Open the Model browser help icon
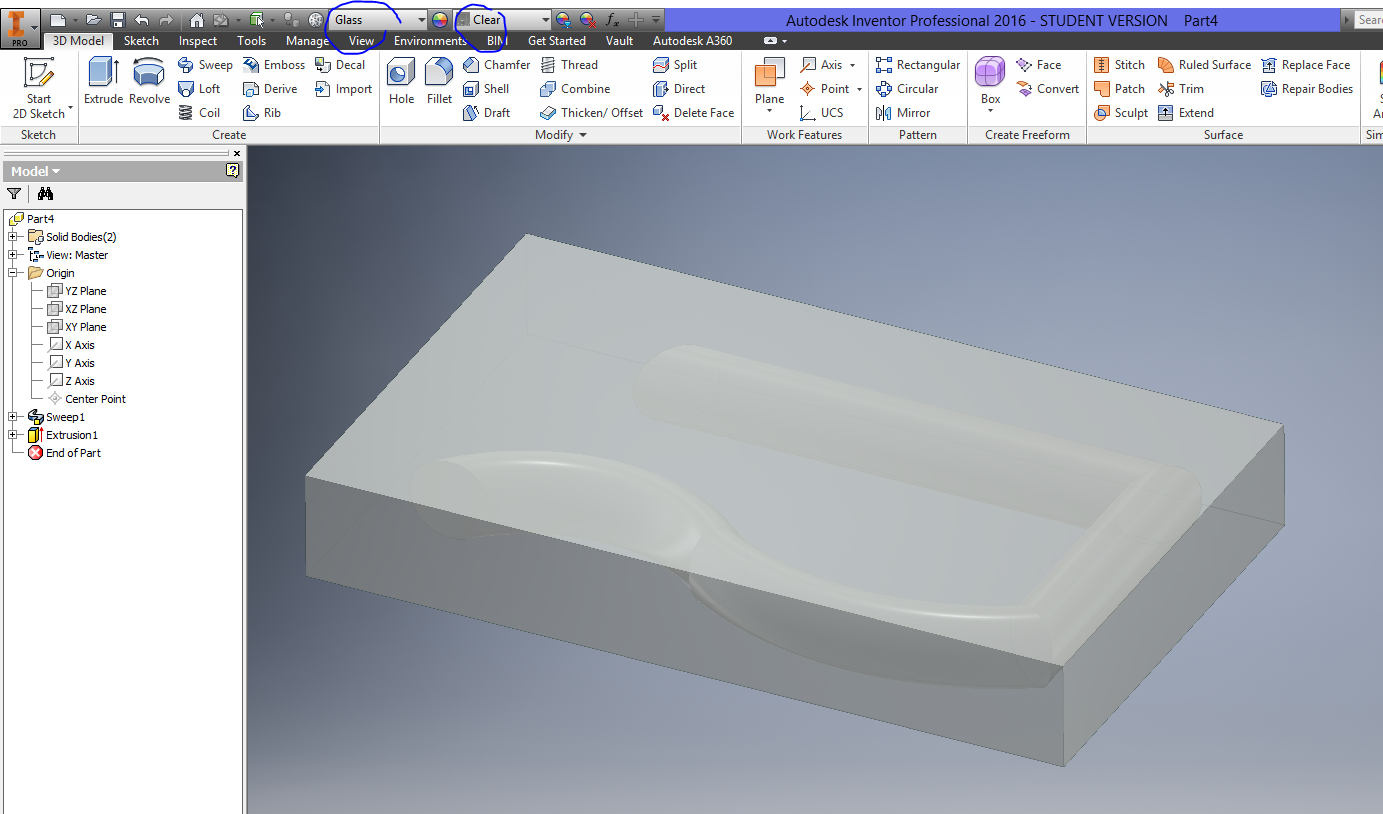Viewport: 1383px width, 814px height. click(233, 171)
